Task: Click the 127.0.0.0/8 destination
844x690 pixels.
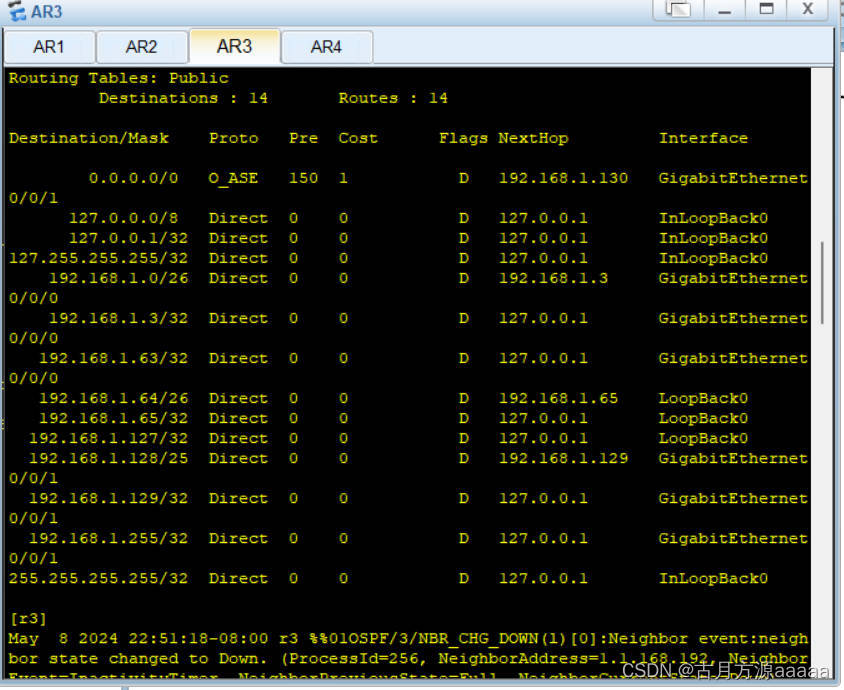Action: (123, 218)
